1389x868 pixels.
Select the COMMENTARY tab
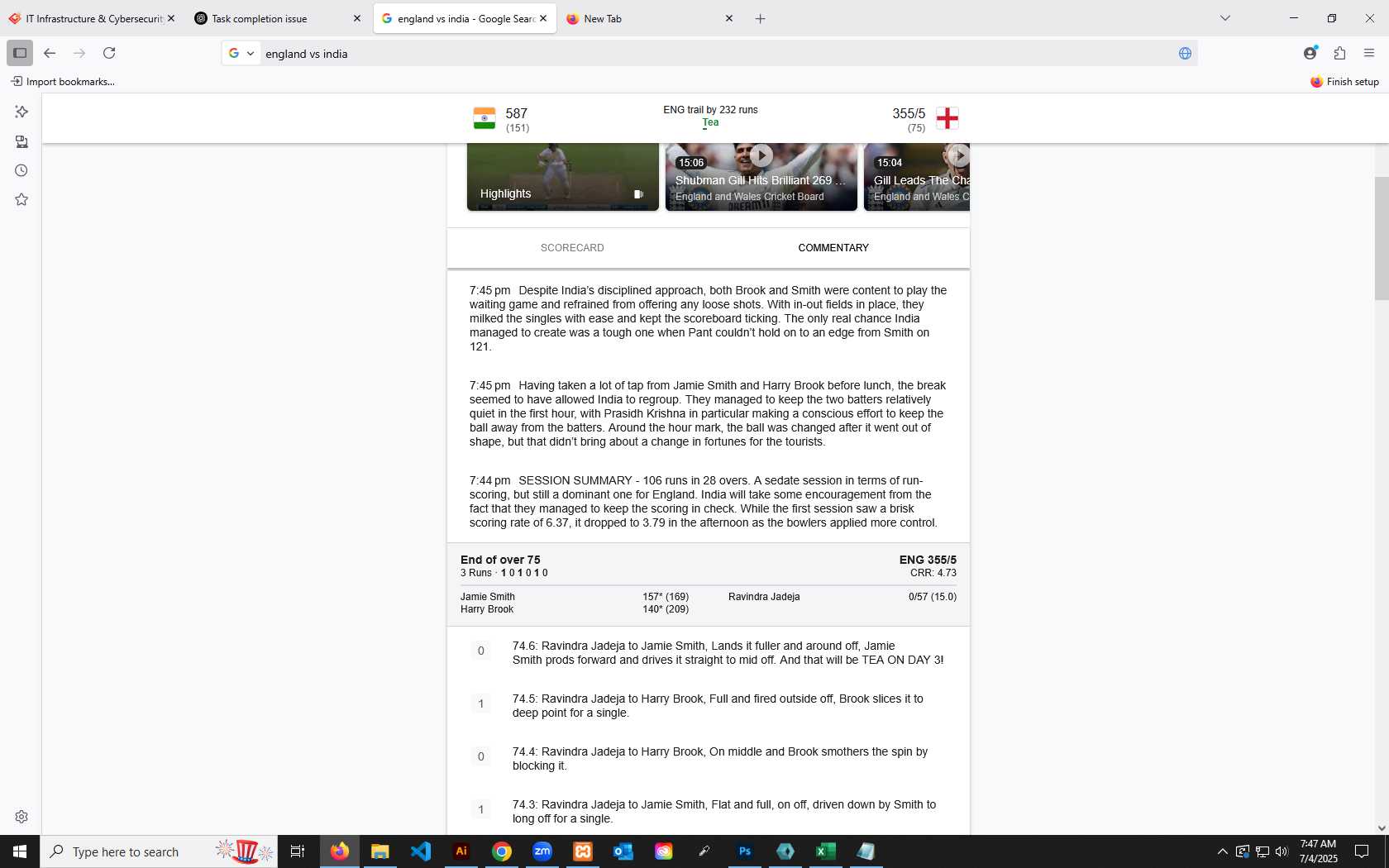point(833,248)
